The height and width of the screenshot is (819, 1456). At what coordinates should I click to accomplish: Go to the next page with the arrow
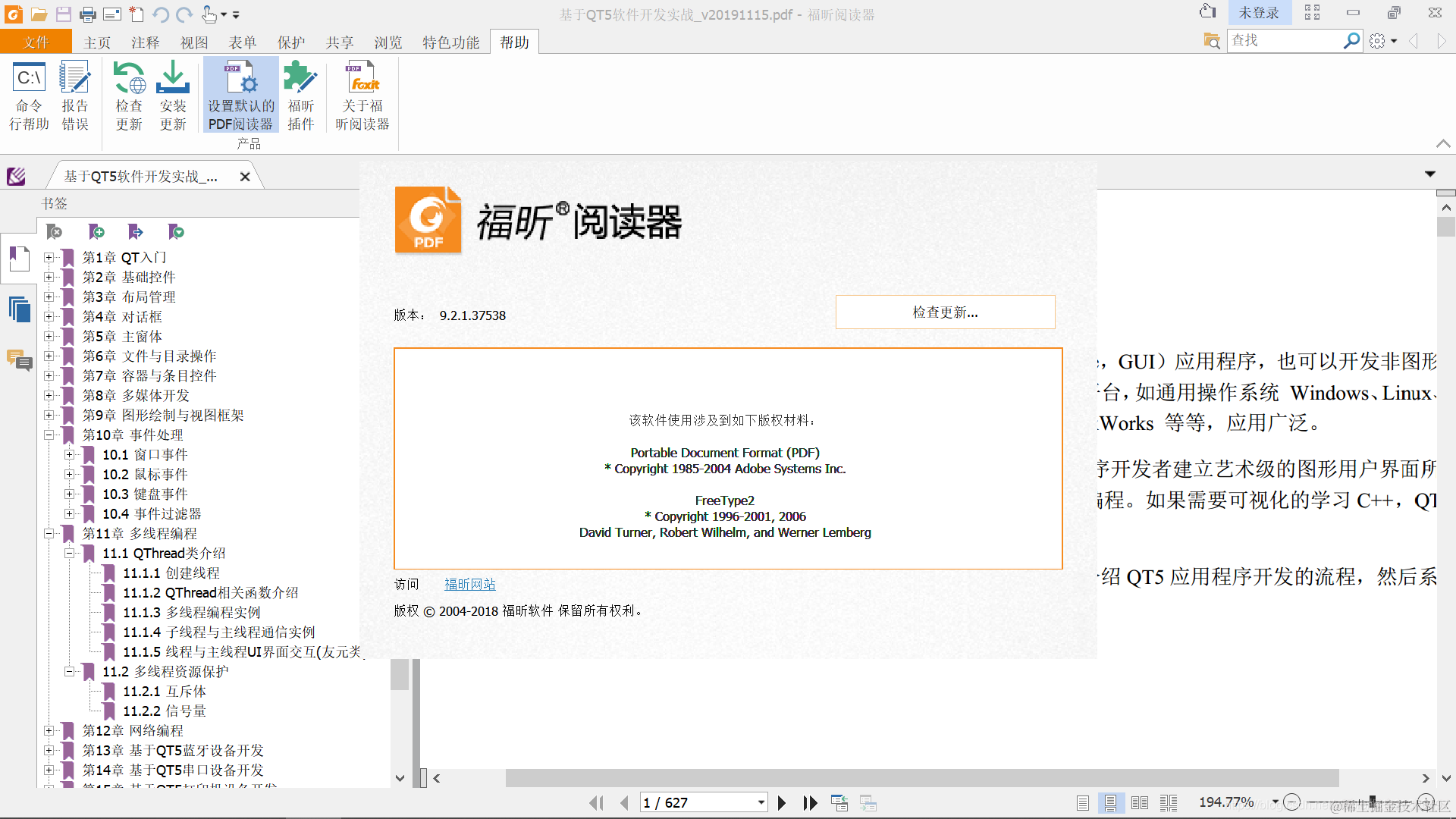tap(782, 803)
